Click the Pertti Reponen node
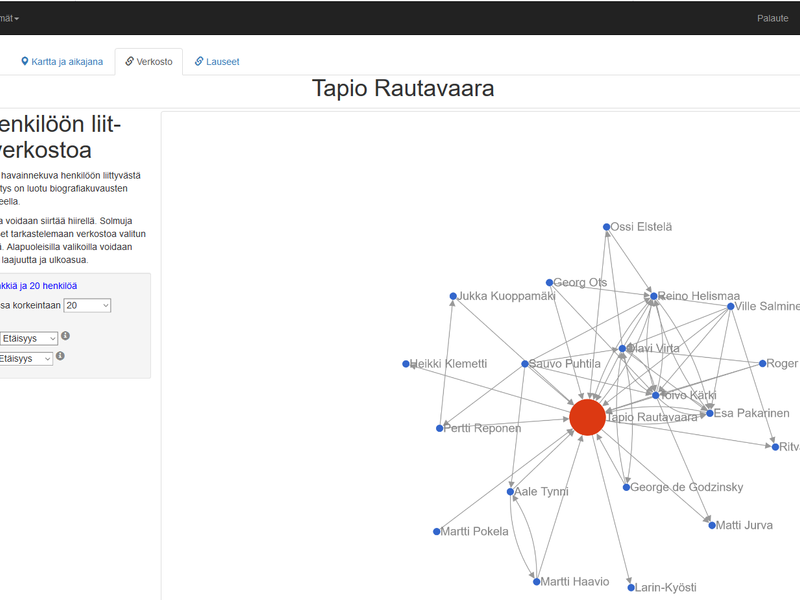 coord(439,428)
